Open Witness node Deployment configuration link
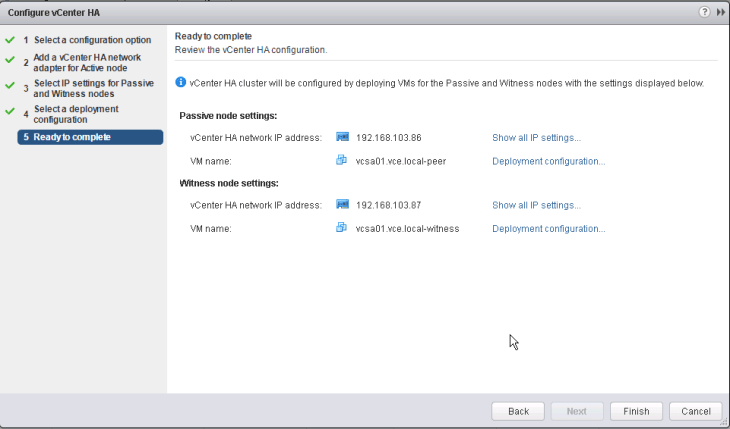 (548, 229)
